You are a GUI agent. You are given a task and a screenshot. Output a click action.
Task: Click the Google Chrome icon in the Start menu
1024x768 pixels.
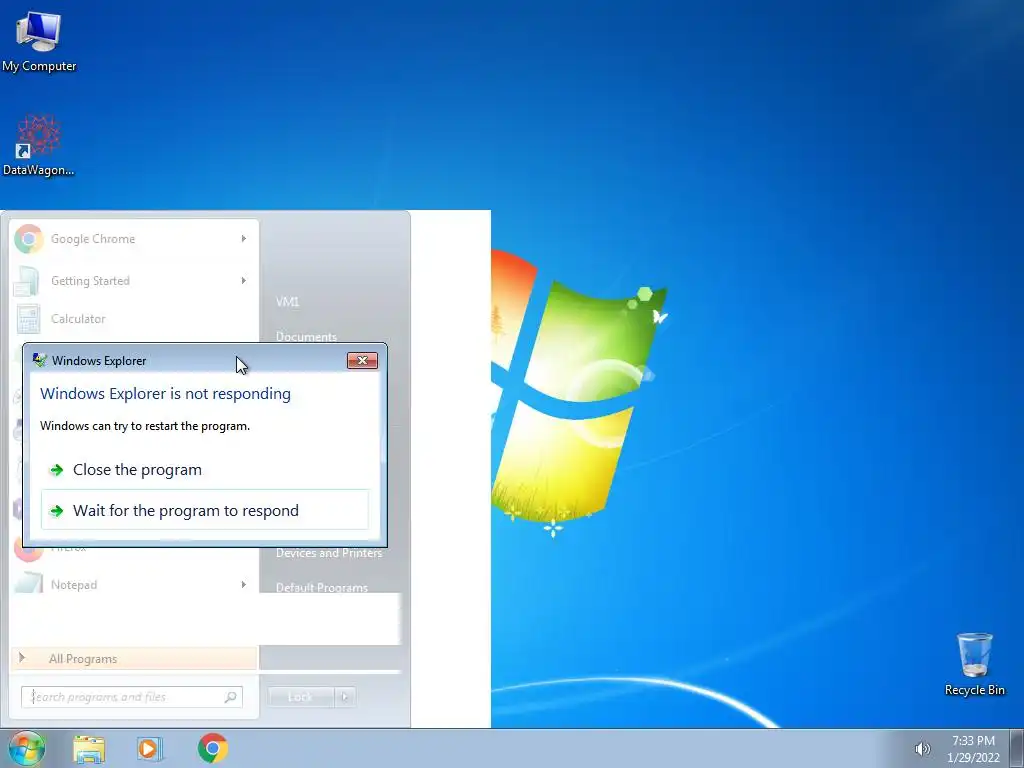point(29,239)
